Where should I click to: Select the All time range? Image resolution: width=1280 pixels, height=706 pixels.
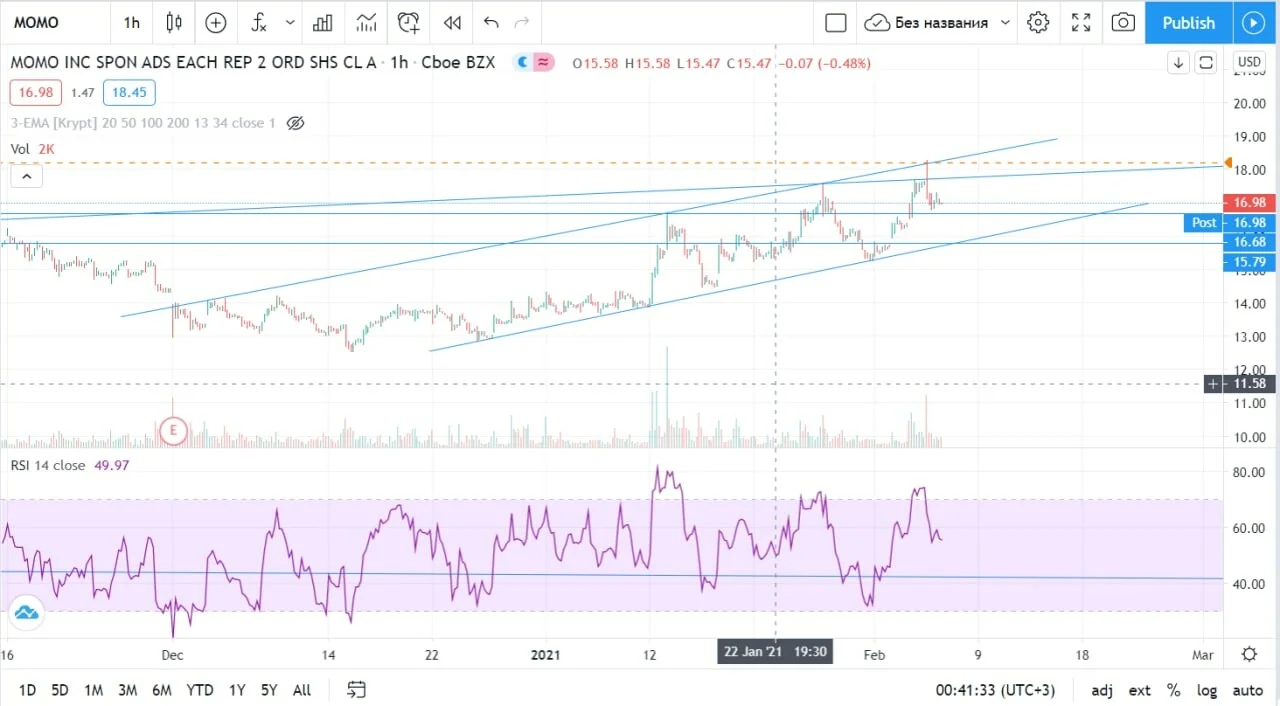click(301, 690)
